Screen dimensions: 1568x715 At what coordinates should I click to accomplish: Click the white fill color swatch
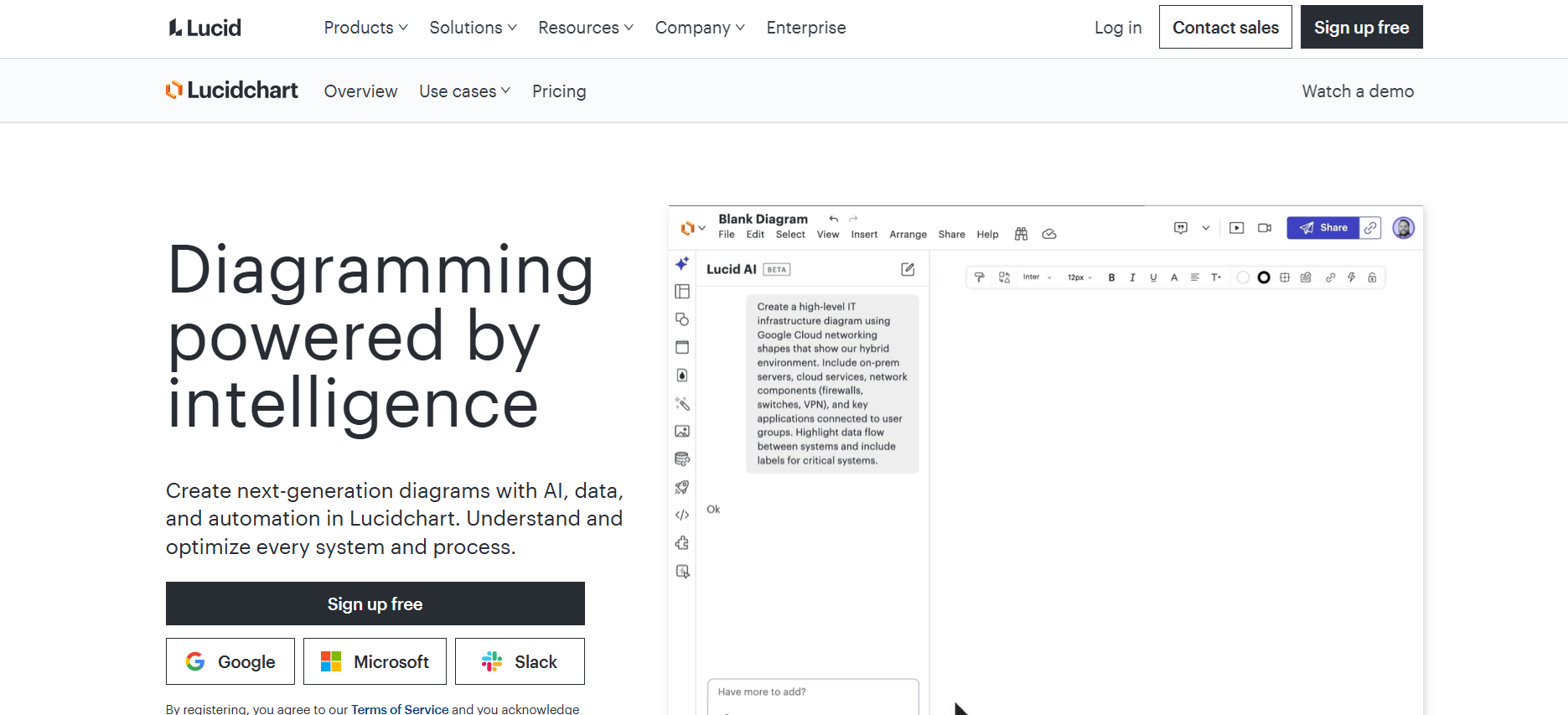[1243, 277]
